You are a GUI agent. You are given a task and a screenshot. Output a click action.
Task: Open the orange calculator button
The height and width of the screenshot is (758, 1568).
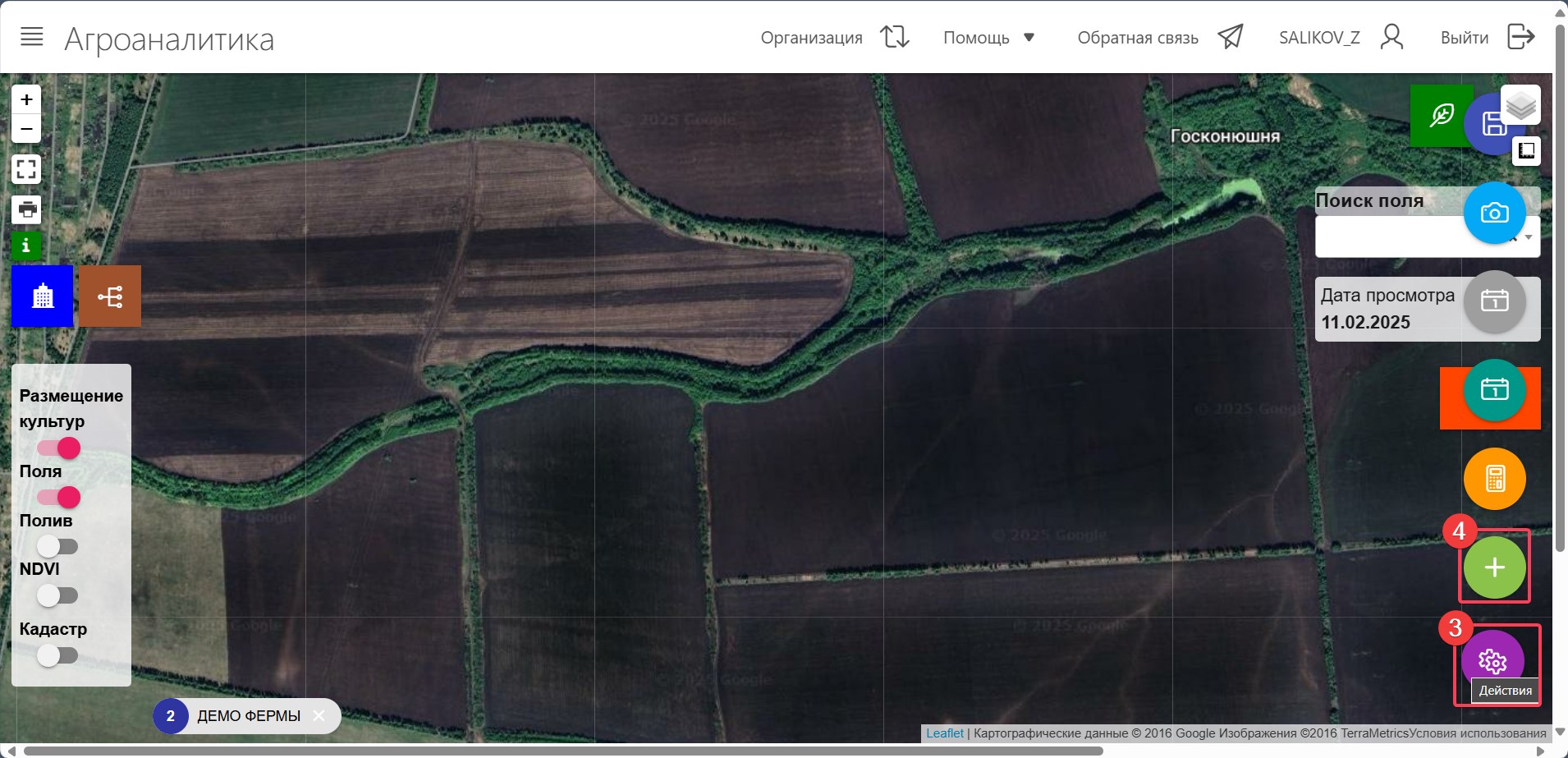click(x=1494, y=479)
